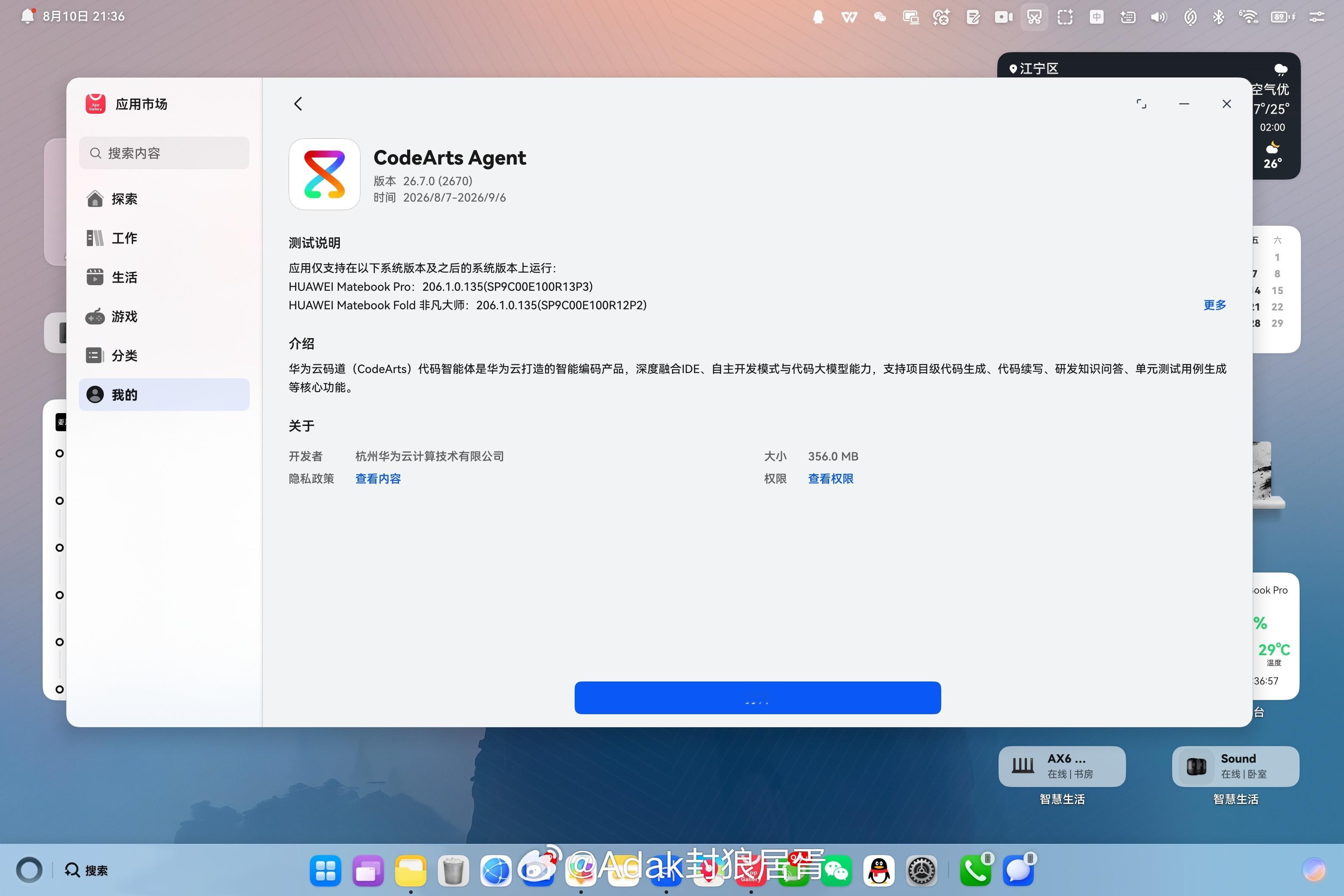
Task: Launch the browser from the dock
Action: pyautogui.click(x=495, y=870)
